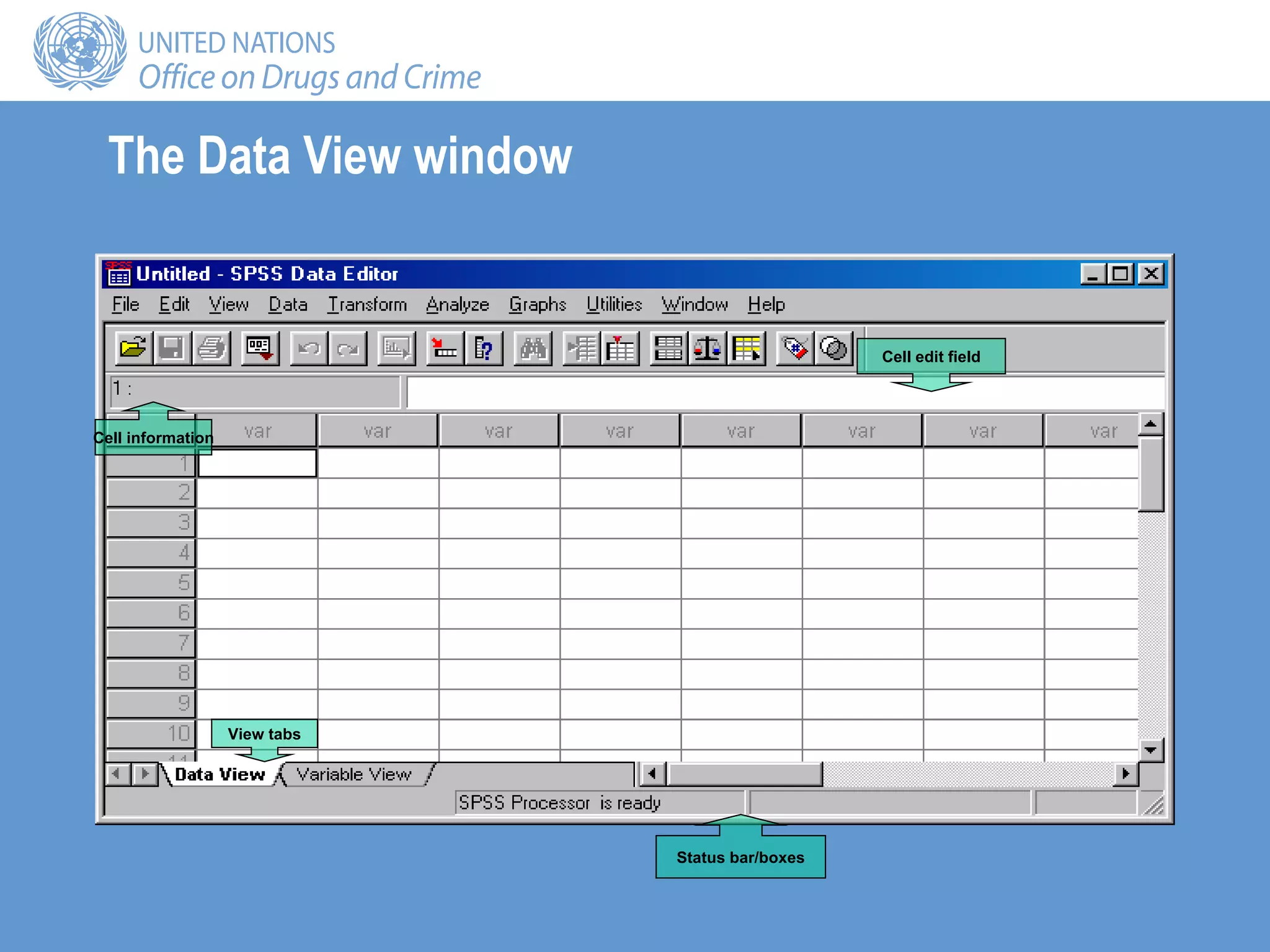Viewport: 1270px width, 952px height.
Task: Click the horizontal scrollbar left arrow
Action: [652, 773]
